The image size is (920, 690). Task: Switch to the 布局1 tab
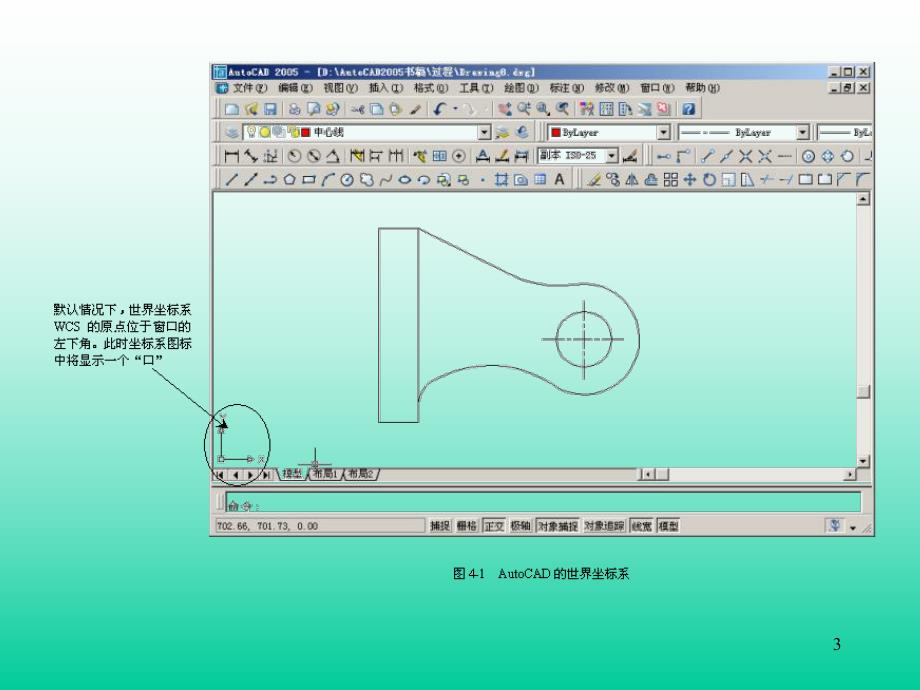326,473
